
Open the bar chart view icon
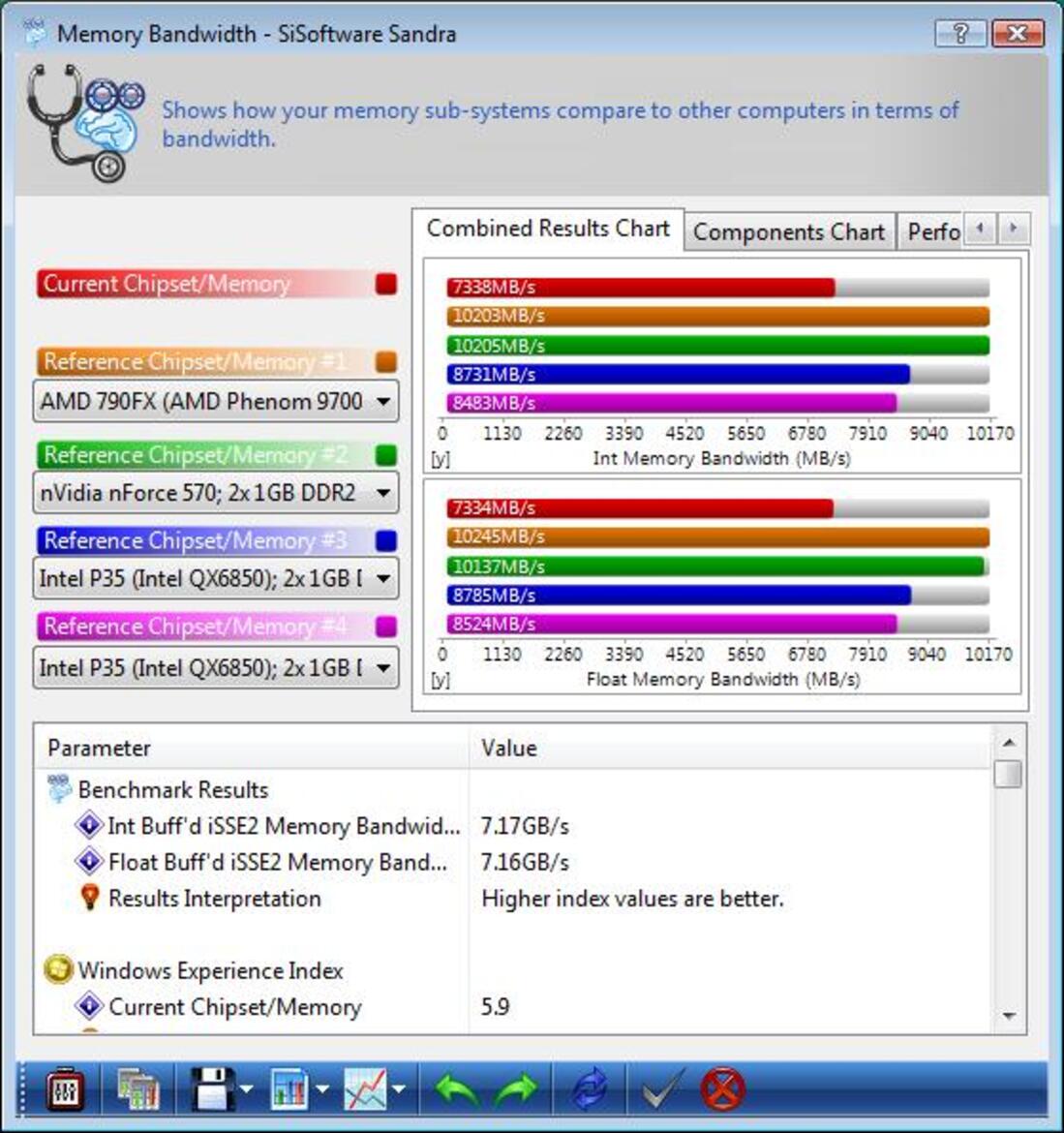click(x=289, y=1088)
